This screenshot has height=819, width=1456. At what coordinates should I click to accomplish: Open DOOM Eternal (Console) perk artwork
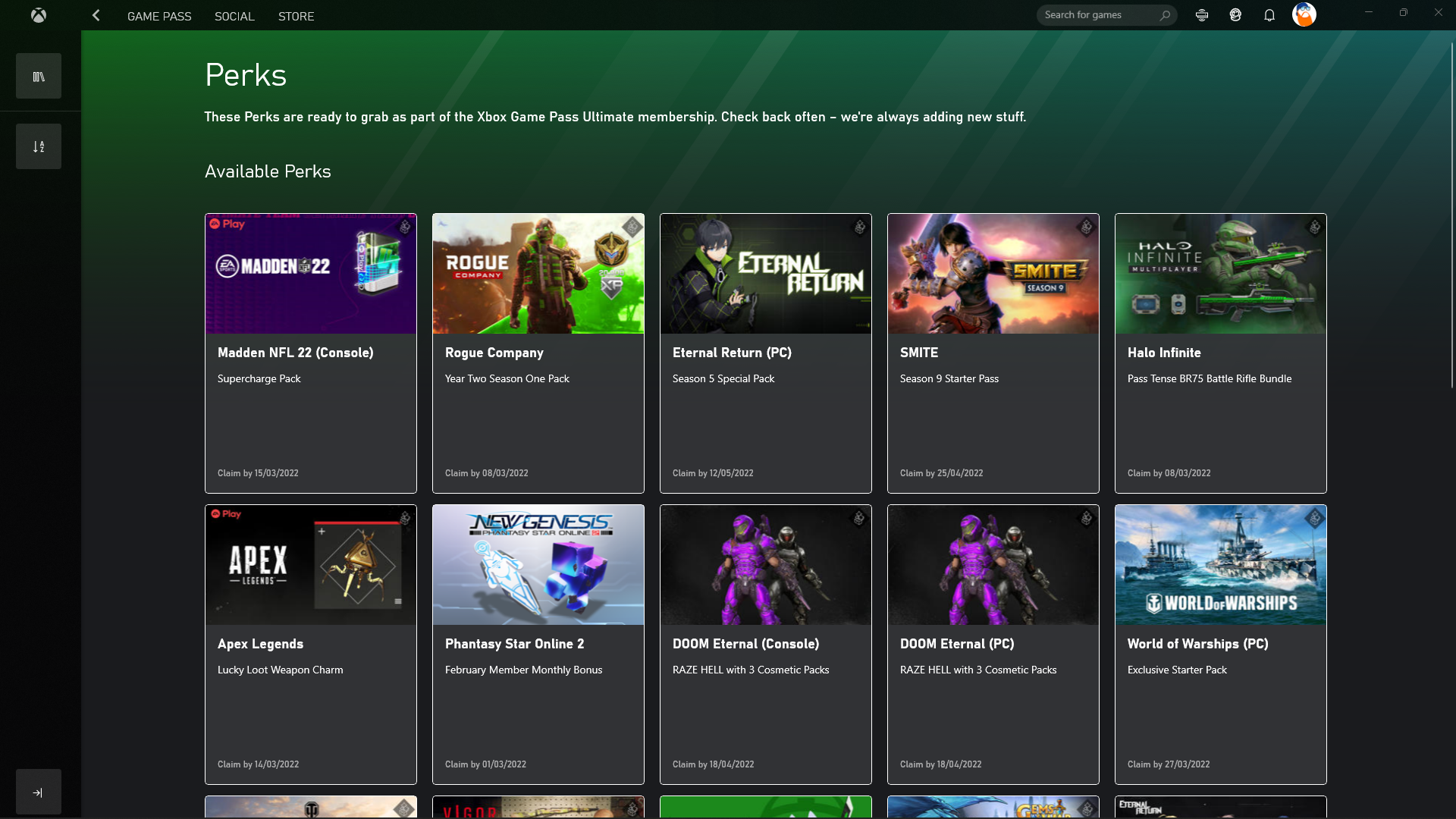tap(766, 565)
